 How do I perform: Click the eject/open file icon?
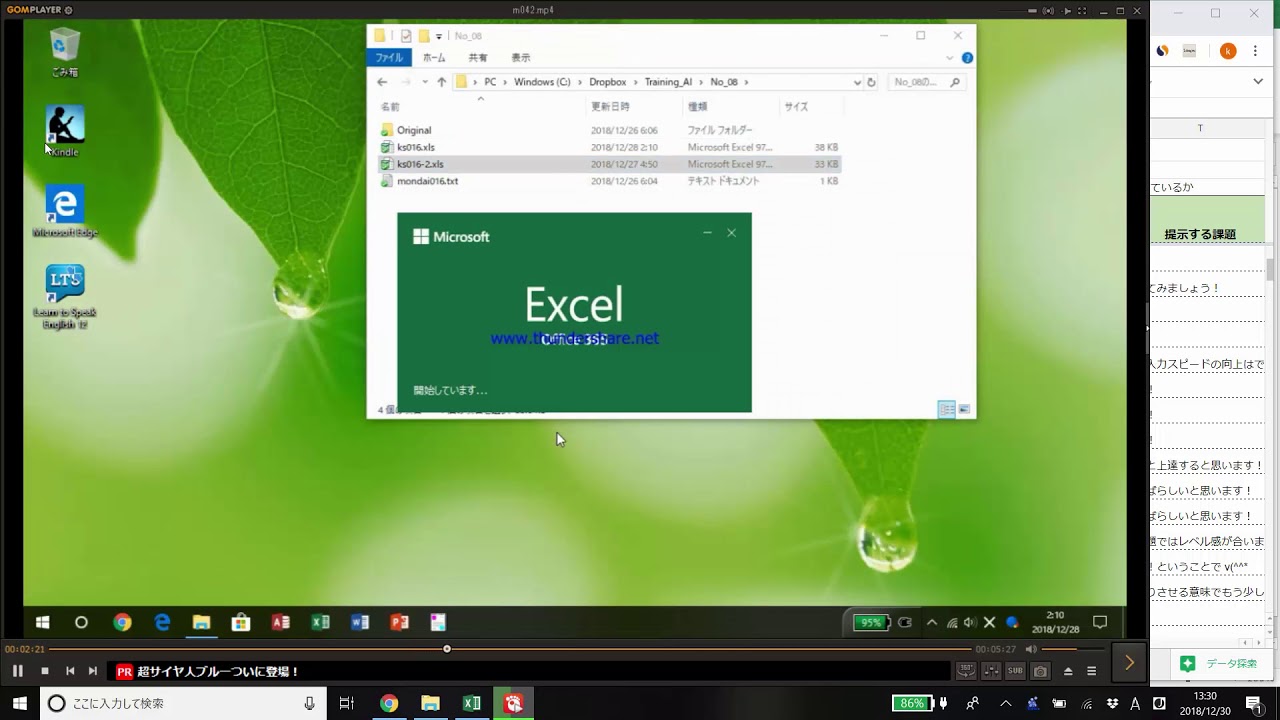coord(1068,671)
